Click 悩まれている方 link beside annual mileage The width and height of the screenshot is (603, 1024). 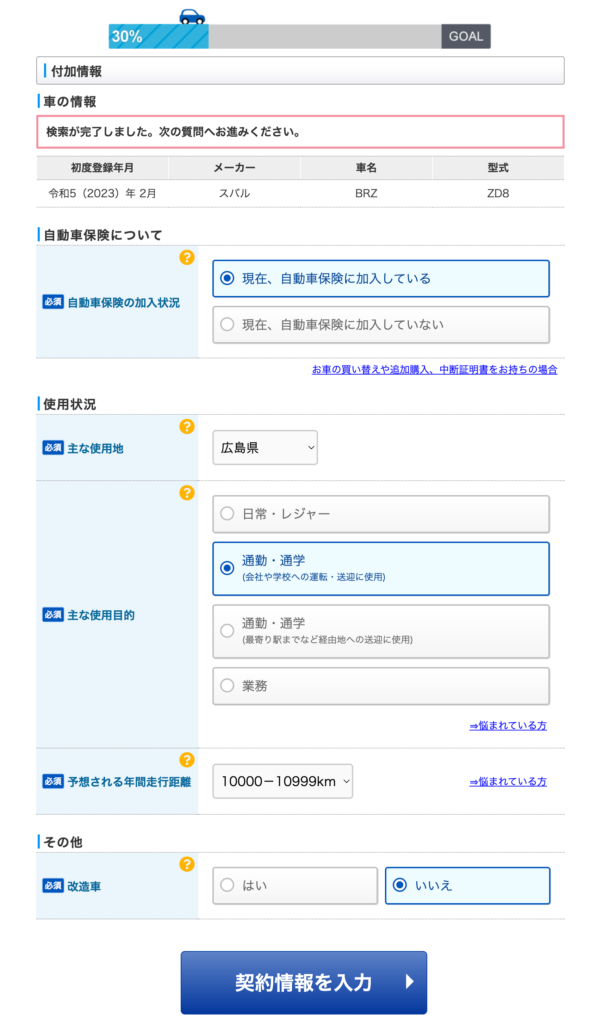click(x=507, y=782)
